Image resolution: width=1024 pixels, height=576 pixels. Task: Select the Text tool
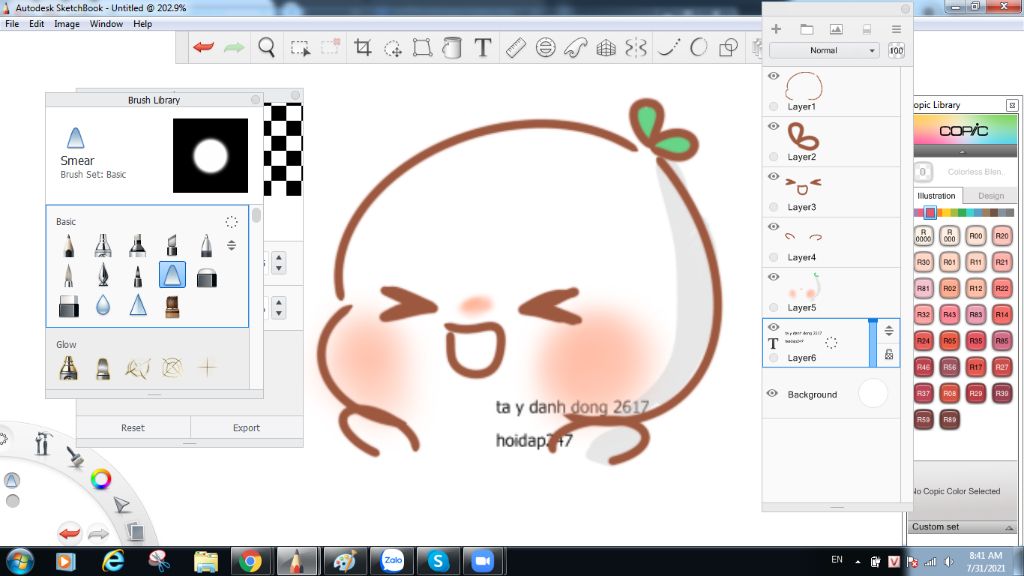point(483,47)
